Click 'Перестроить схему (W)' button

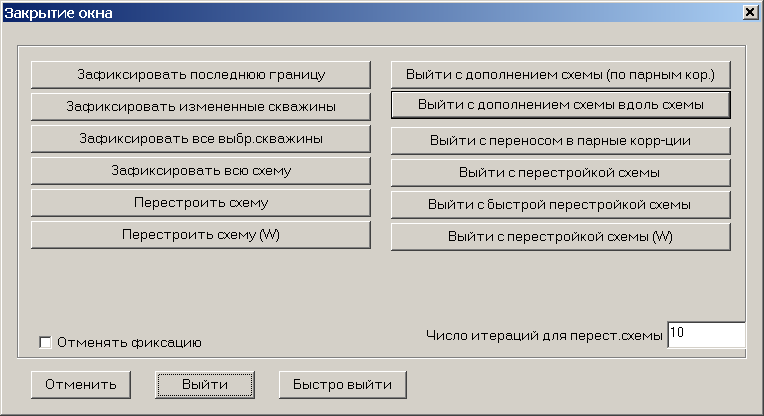pyautogui.click(x=201, y=235)
